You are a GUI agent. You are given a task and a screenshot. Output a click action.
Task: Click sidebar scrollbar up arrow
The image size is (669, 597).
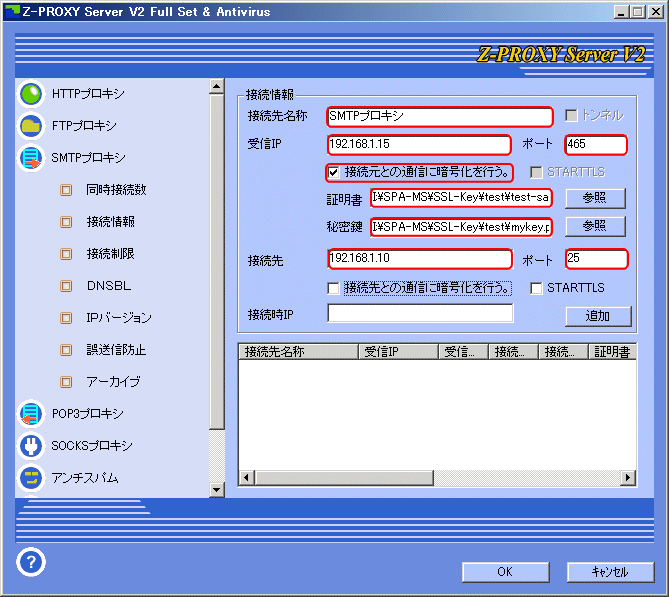click(217, 86)
